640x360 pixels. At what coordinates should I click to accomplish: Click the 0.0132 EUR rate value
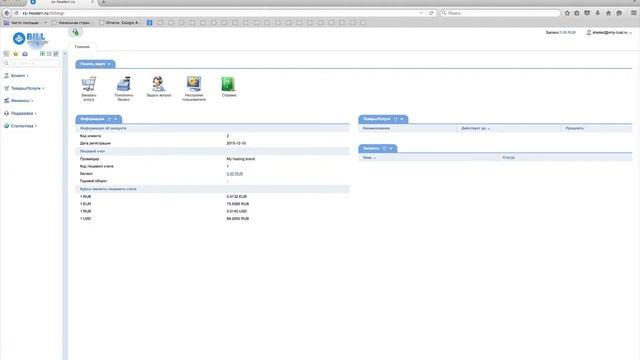[x=237, y=196]
